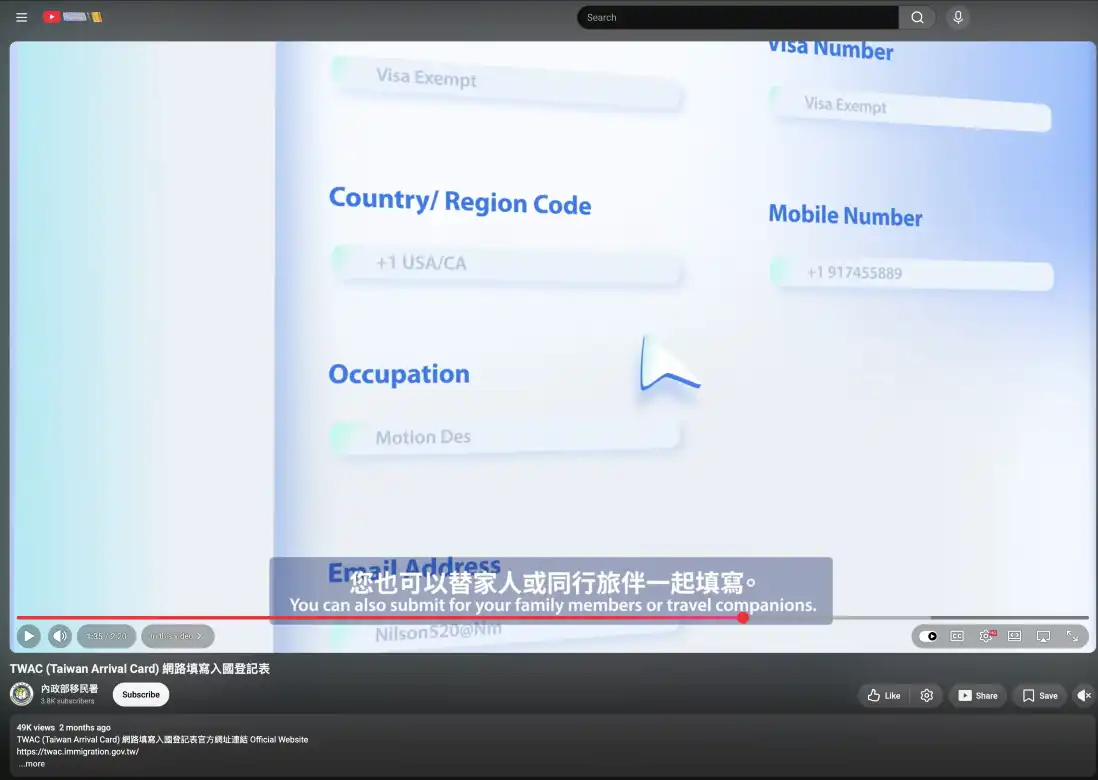Open player settings gear with HD badge
Viewport: 1098px width, 780px height.
click(986, 636)
